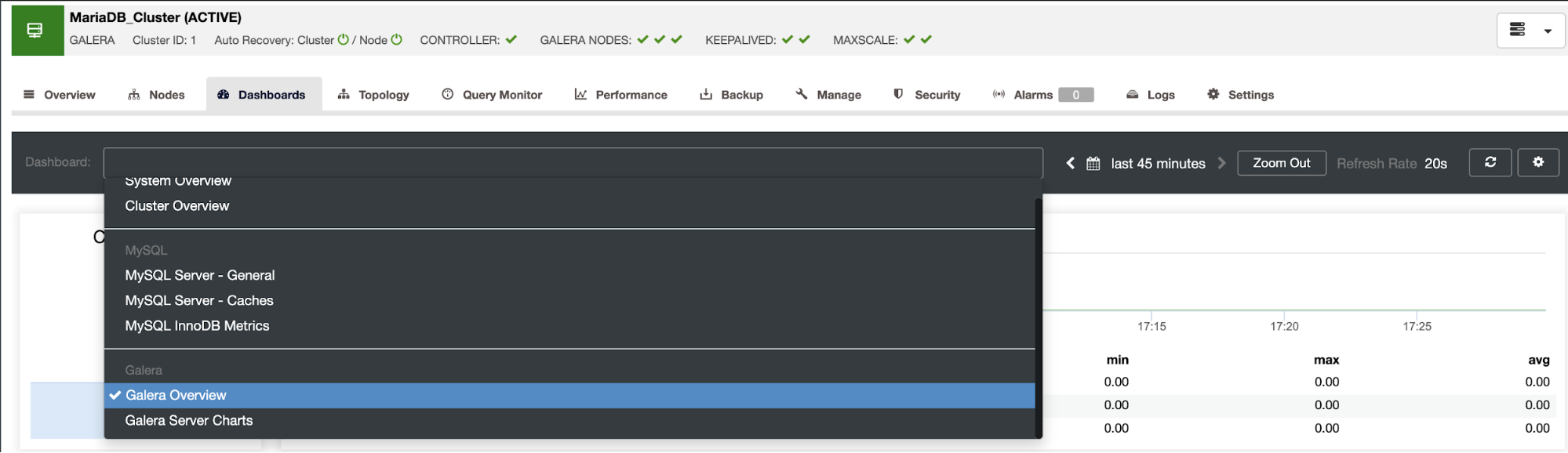The width and height of the screenshot is (1568, 453).
Task: Go to the Security tab
Action: pos(926,95)
